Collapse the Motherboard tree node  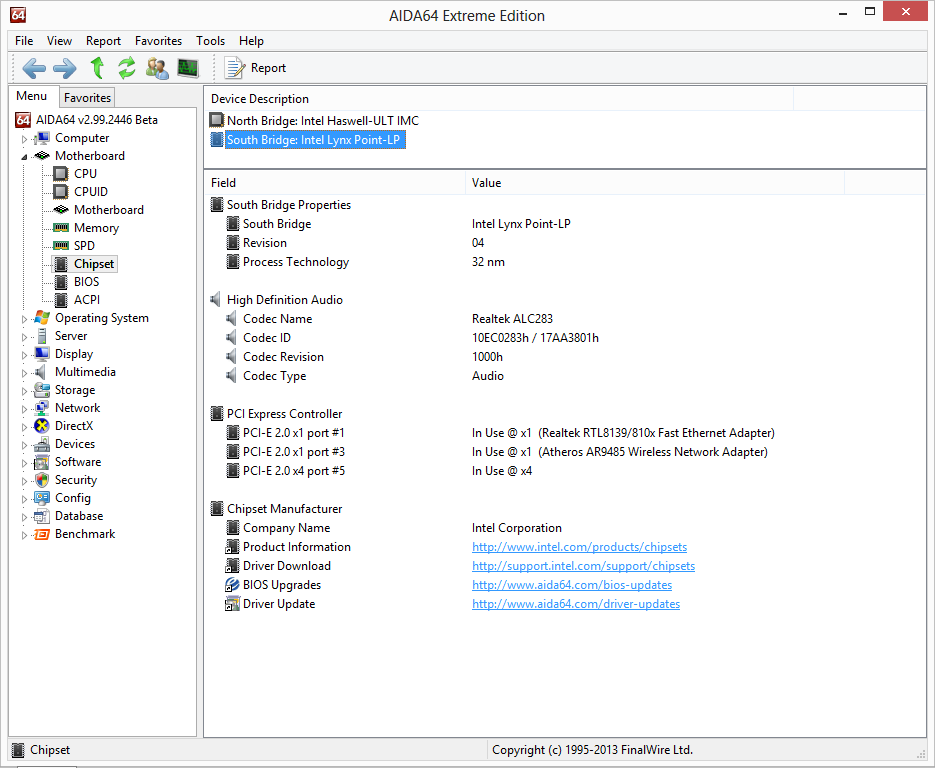tap(24, 157)
